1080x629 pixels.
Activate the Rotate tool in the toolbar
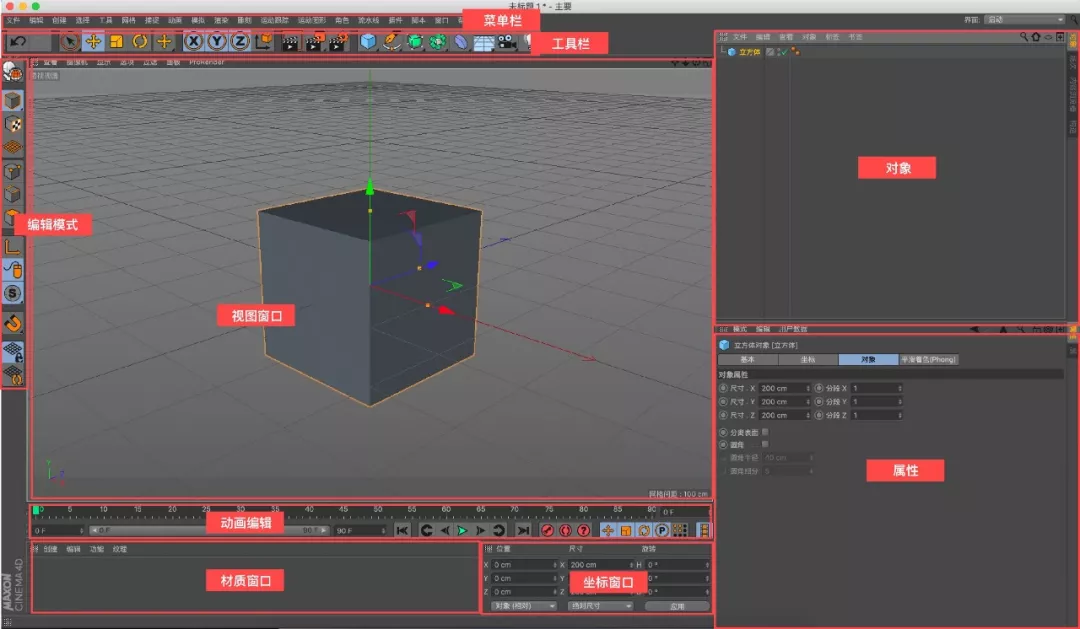click(140, 42)
